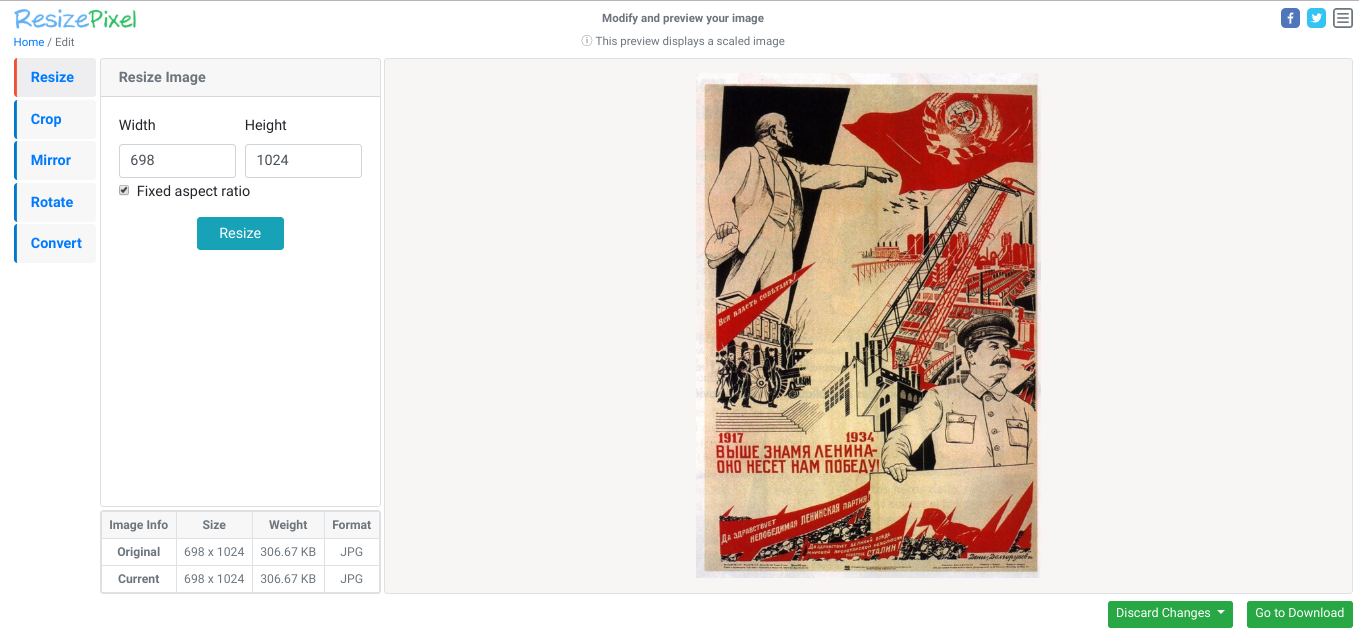Focus the Height input field
Viewport: 1359px width, 631px height.
pos(303,161)
